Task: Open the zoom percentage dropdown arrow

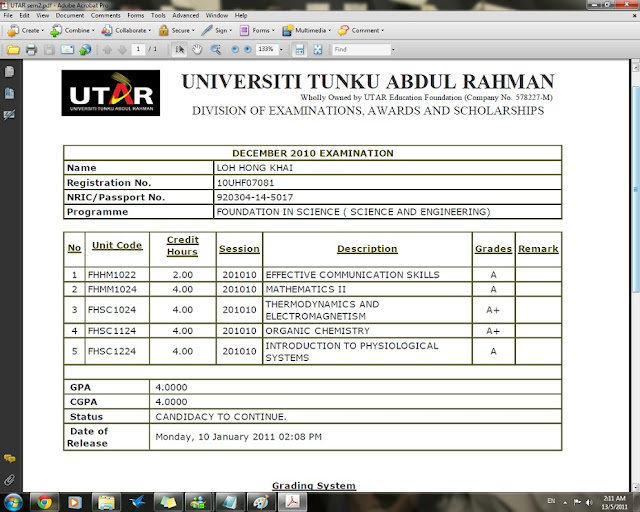Action: click(x=281, y=50)
